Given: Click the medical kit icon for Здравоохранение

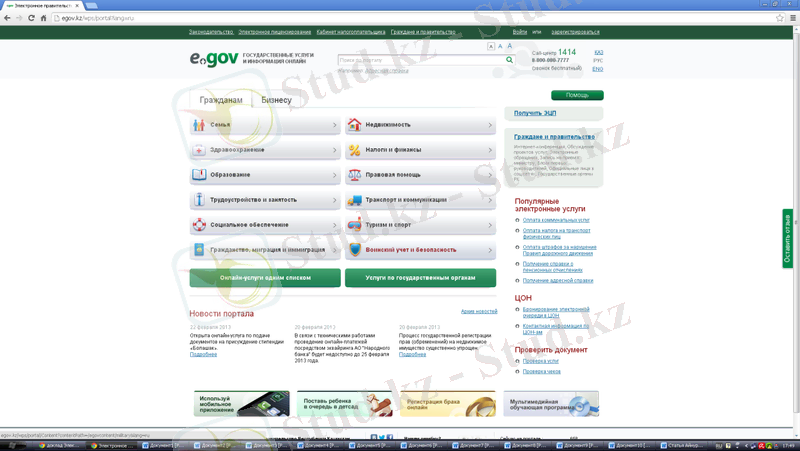Looking at the screenshot, I should [199, 150].
